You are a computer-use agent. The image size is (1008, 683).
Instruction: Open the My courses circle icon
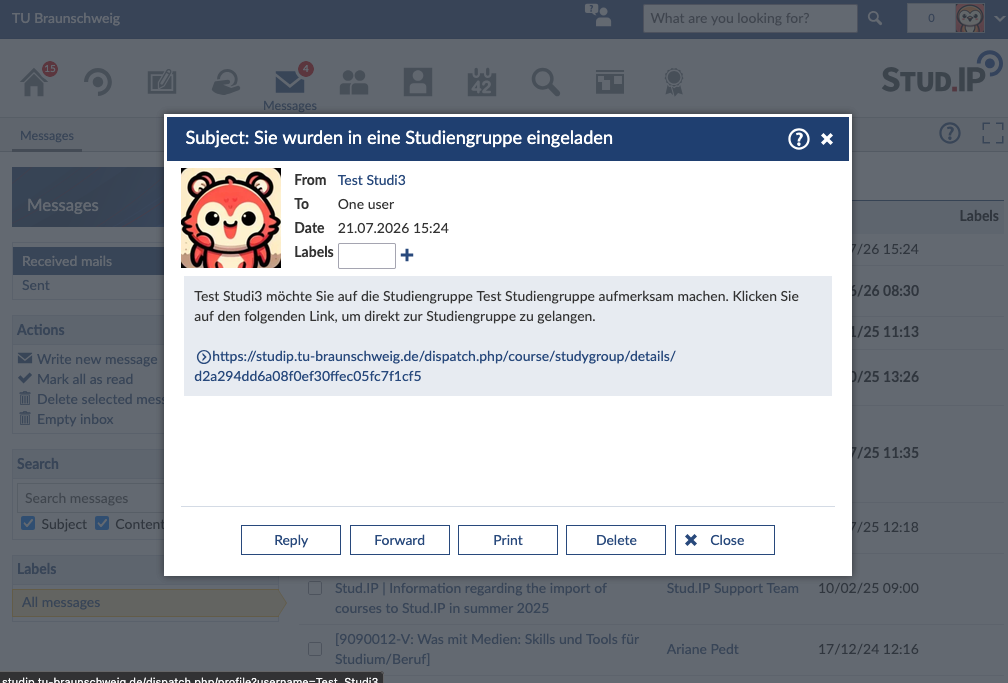point(98,82)
